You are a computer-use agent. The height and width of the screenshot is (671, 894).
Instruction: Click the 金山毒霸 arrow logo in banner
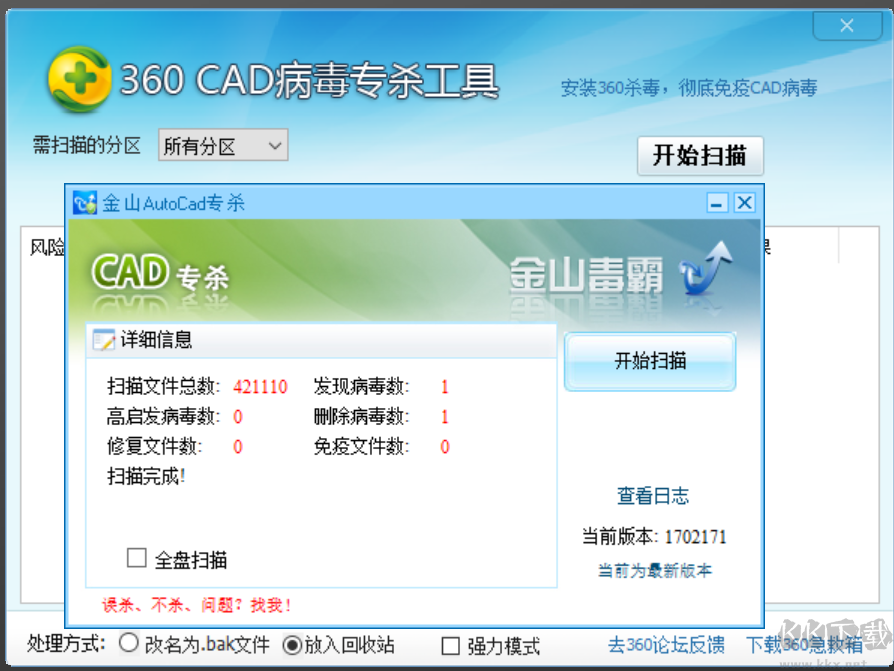pyautogui.click(x=707, y=277)
